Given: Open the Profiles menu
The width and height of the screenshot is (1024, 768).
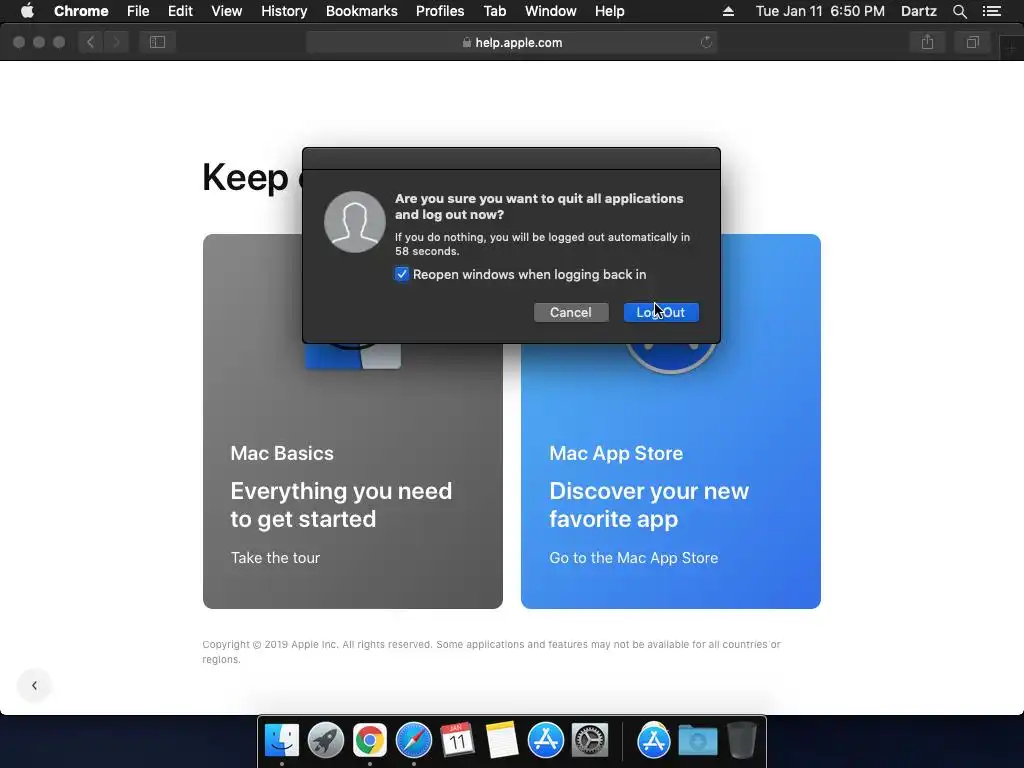Looking at the screenshot, I should (440, 11).
